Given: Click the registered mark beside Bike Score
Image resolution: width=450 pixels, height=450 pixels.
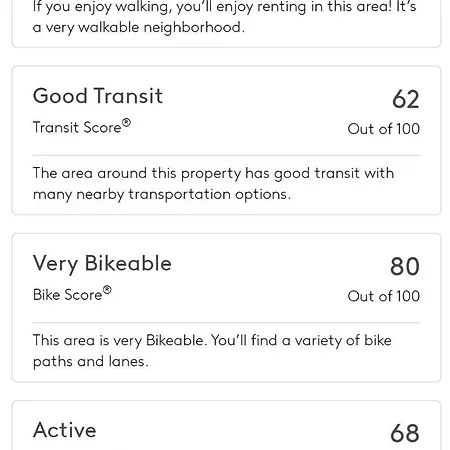Looking at the screenshot, I should pos(107,290).
